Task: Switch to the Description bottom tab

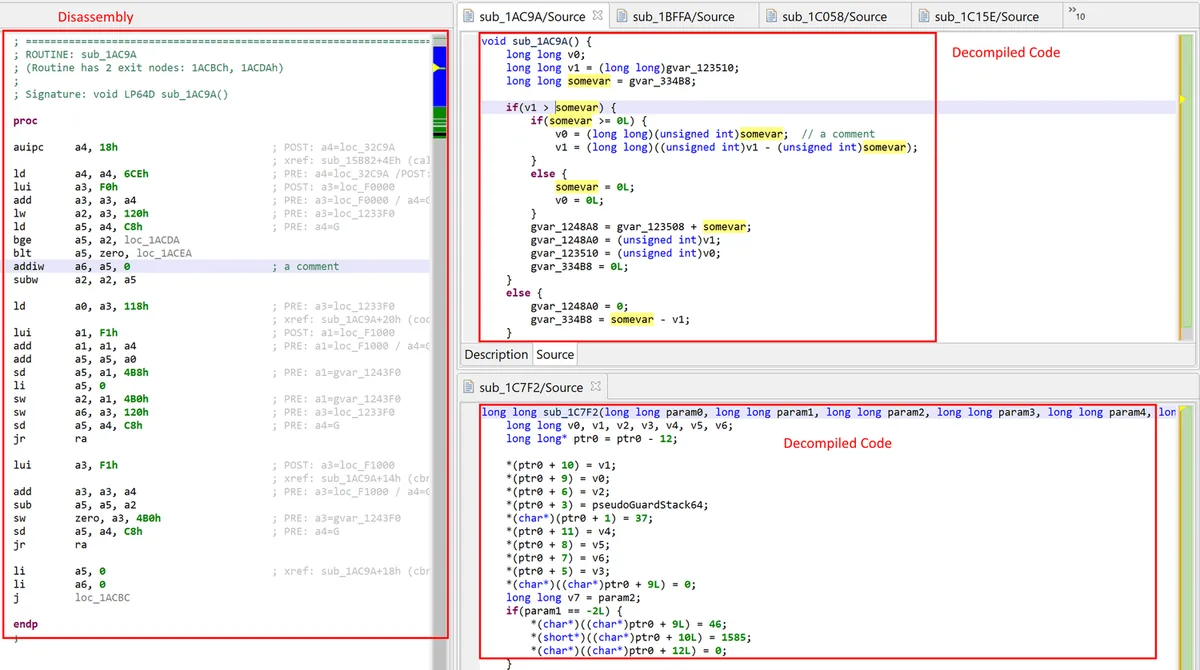Action: (x=496, y=354)
